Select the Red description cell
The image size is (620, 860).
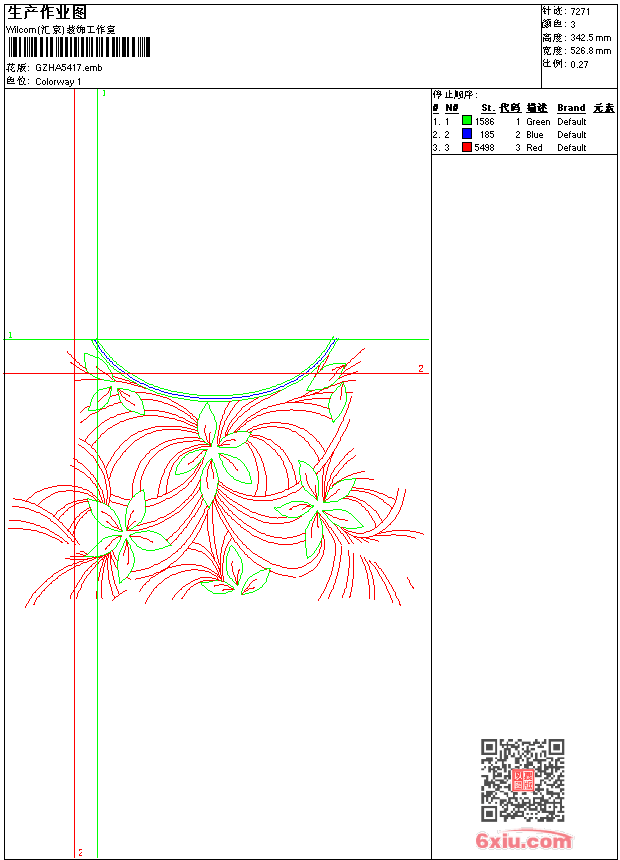[x=534, y=148]
